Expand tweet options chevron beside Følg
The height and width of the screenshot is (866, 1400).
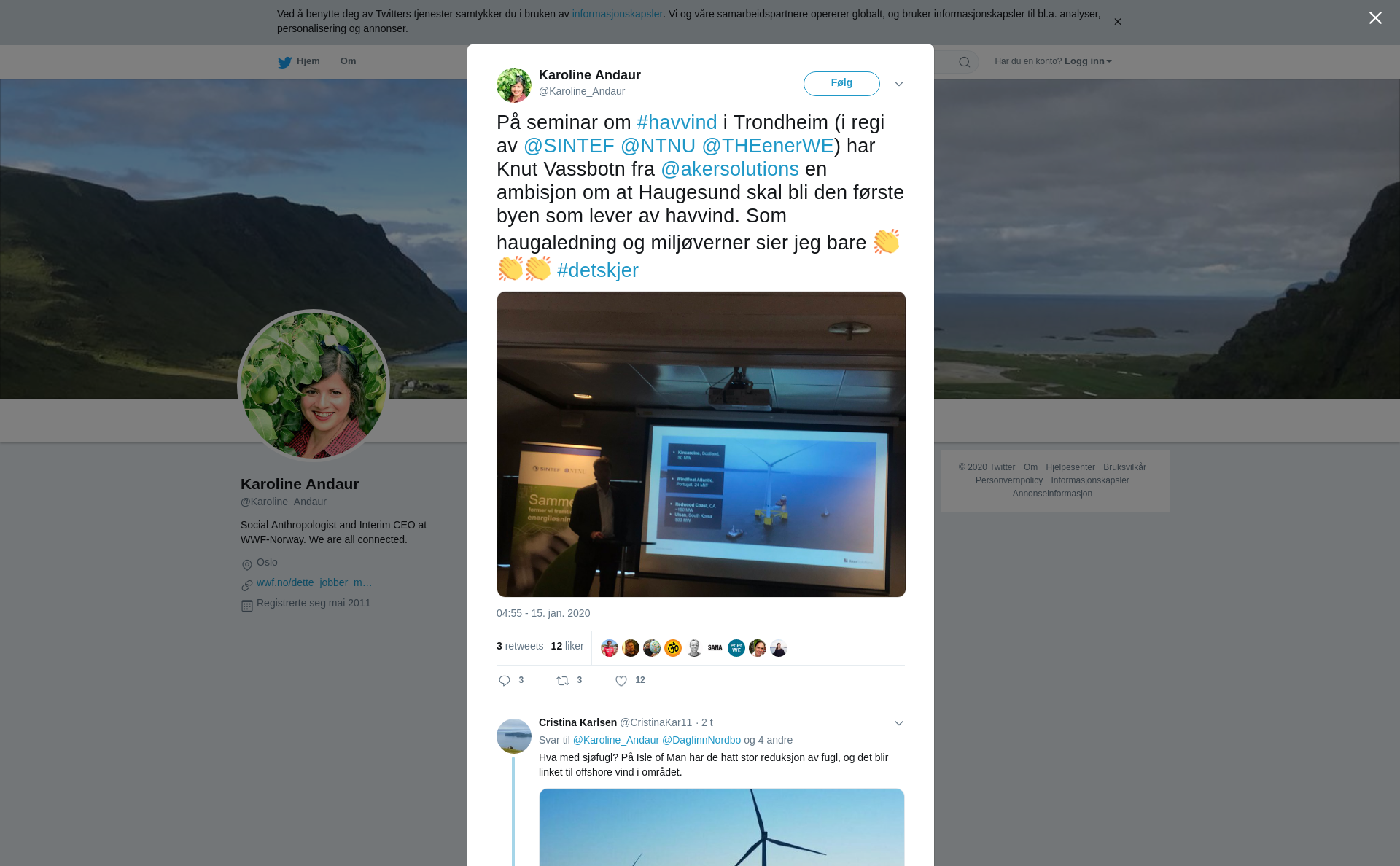pyautogui.click(x=899, y=84)
